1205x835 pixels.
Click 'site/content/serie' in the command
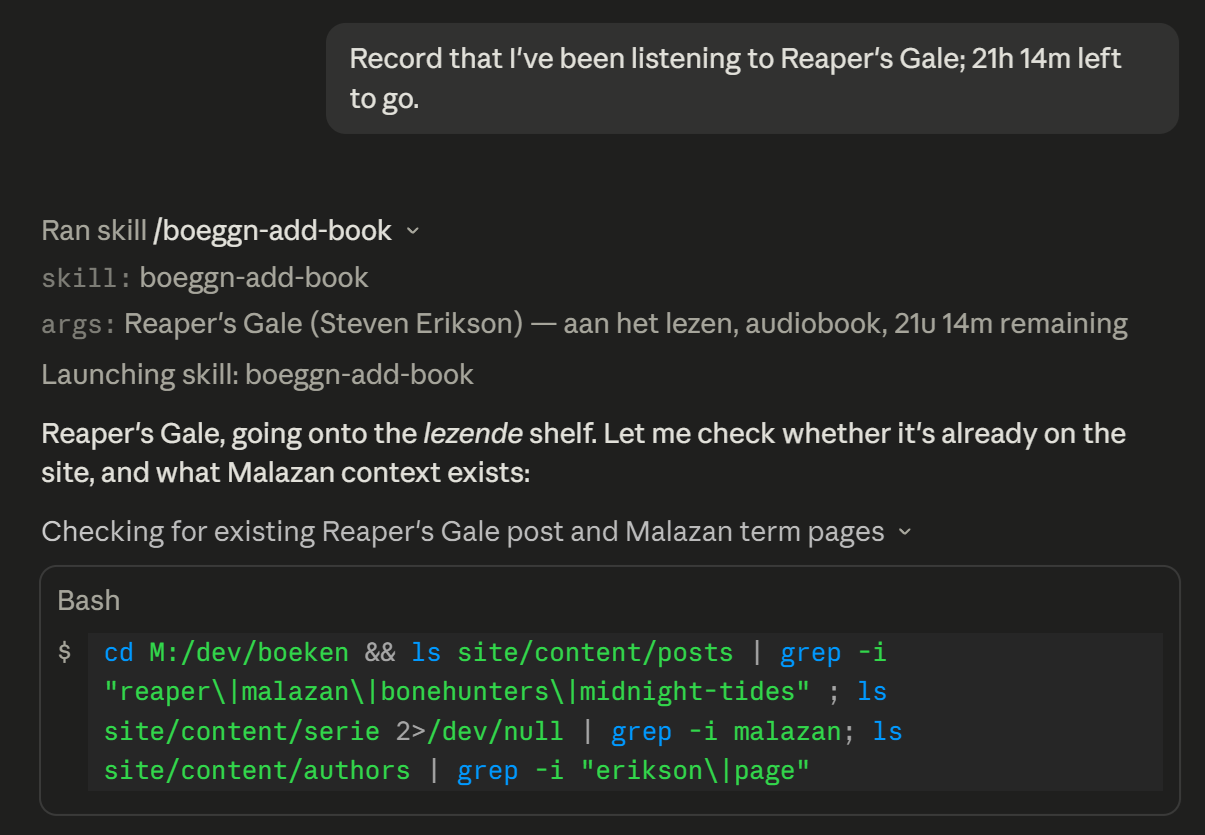pyautogui.click(x=242, y=731)
